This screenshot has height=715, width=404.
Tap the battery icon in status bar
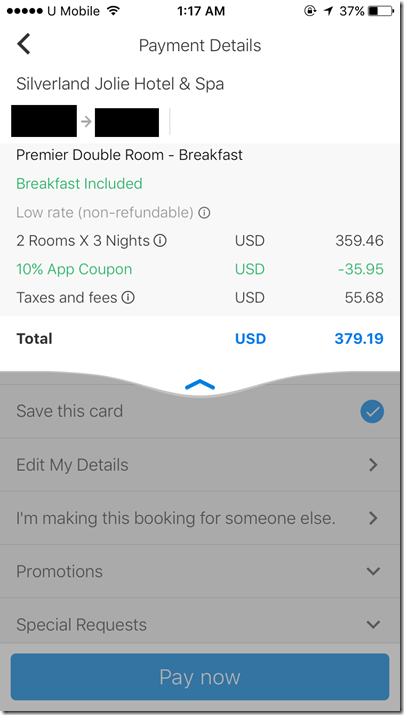[381, 11]
